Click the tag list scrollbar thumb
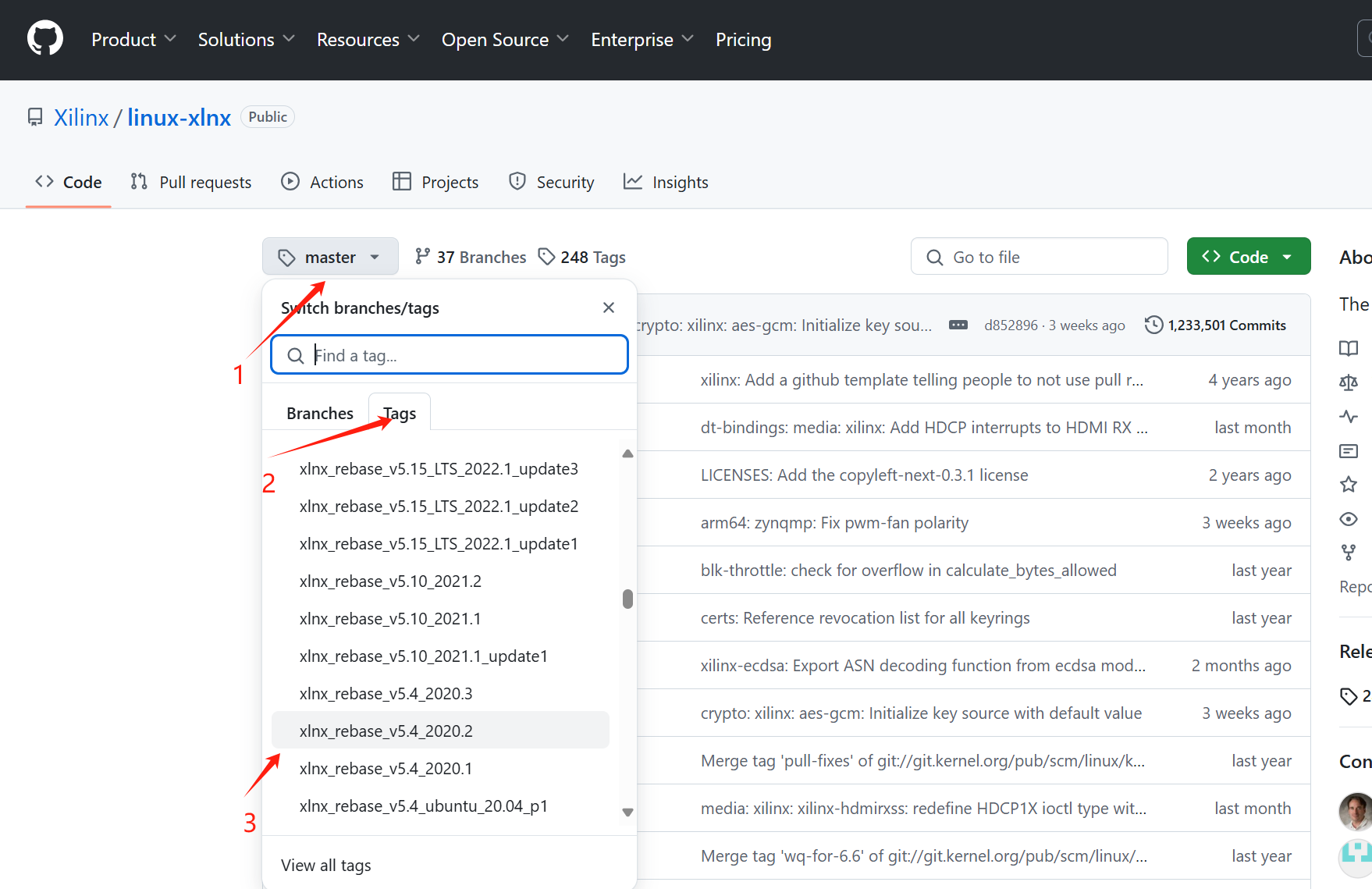Viewport: 1372px width, 889px height. pos(627,599)
